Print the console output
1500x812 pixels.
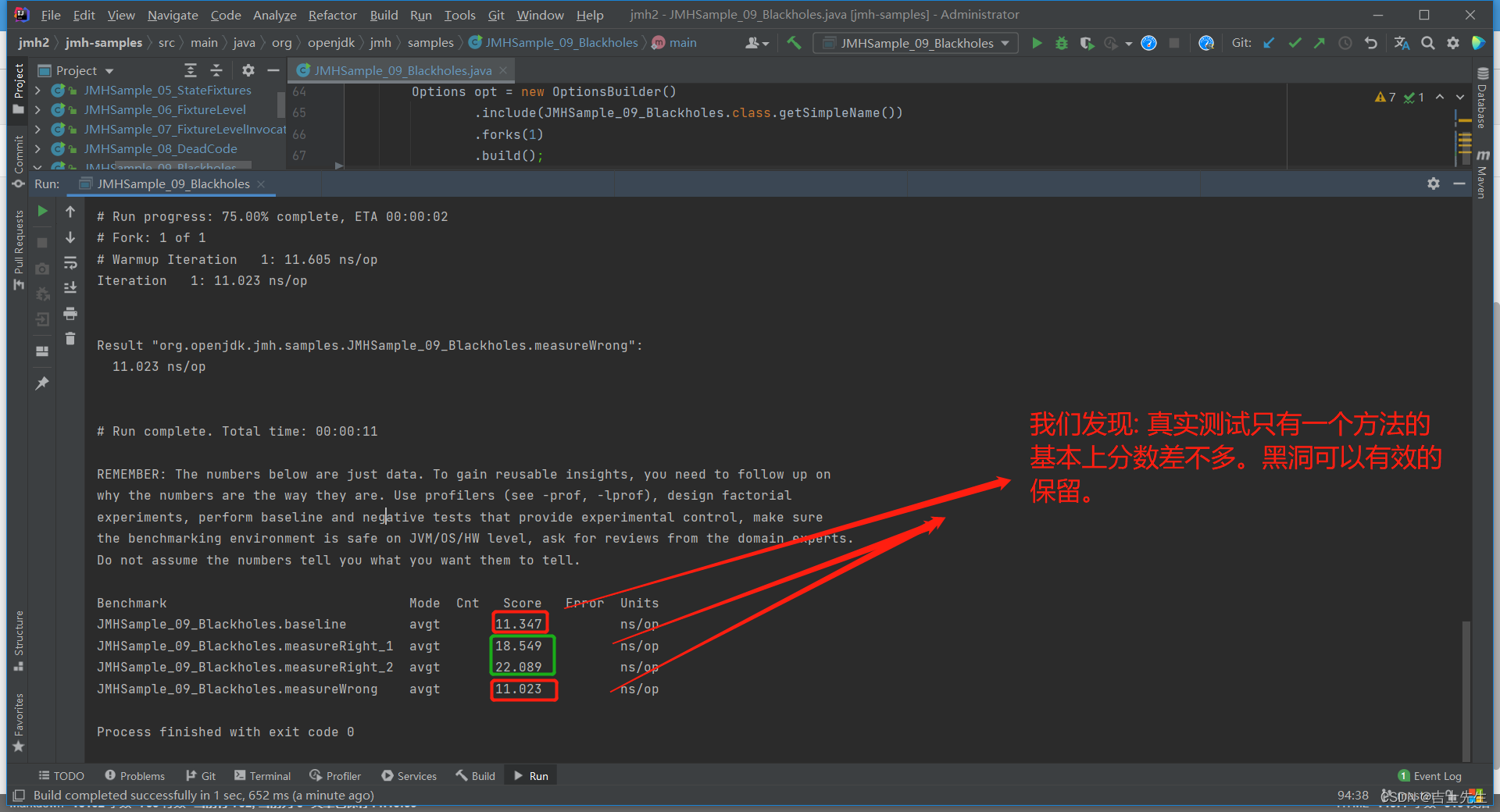point(70,313)
